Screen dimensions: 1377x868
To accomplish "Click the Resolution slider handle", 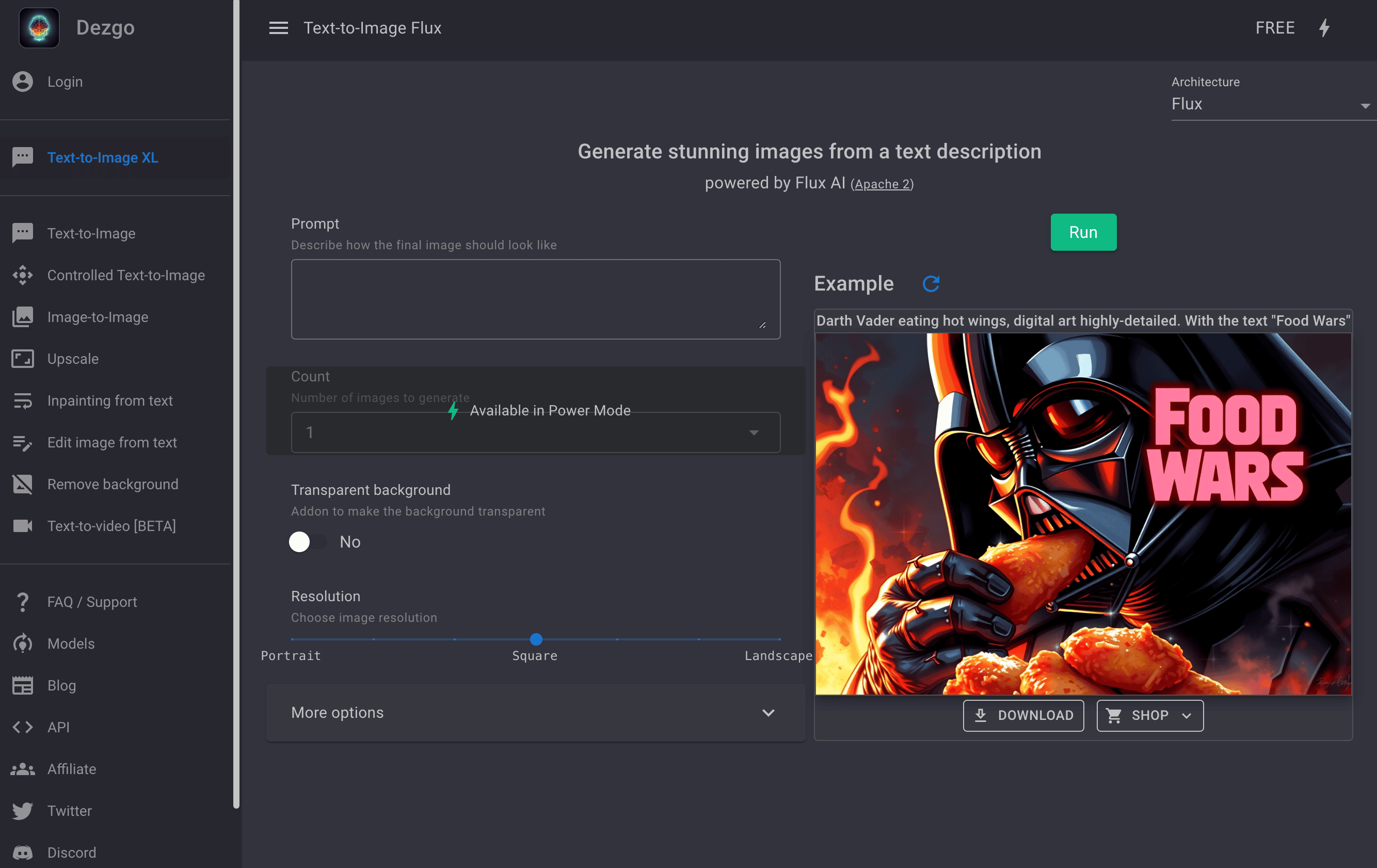I will click(x=536, y=639).
